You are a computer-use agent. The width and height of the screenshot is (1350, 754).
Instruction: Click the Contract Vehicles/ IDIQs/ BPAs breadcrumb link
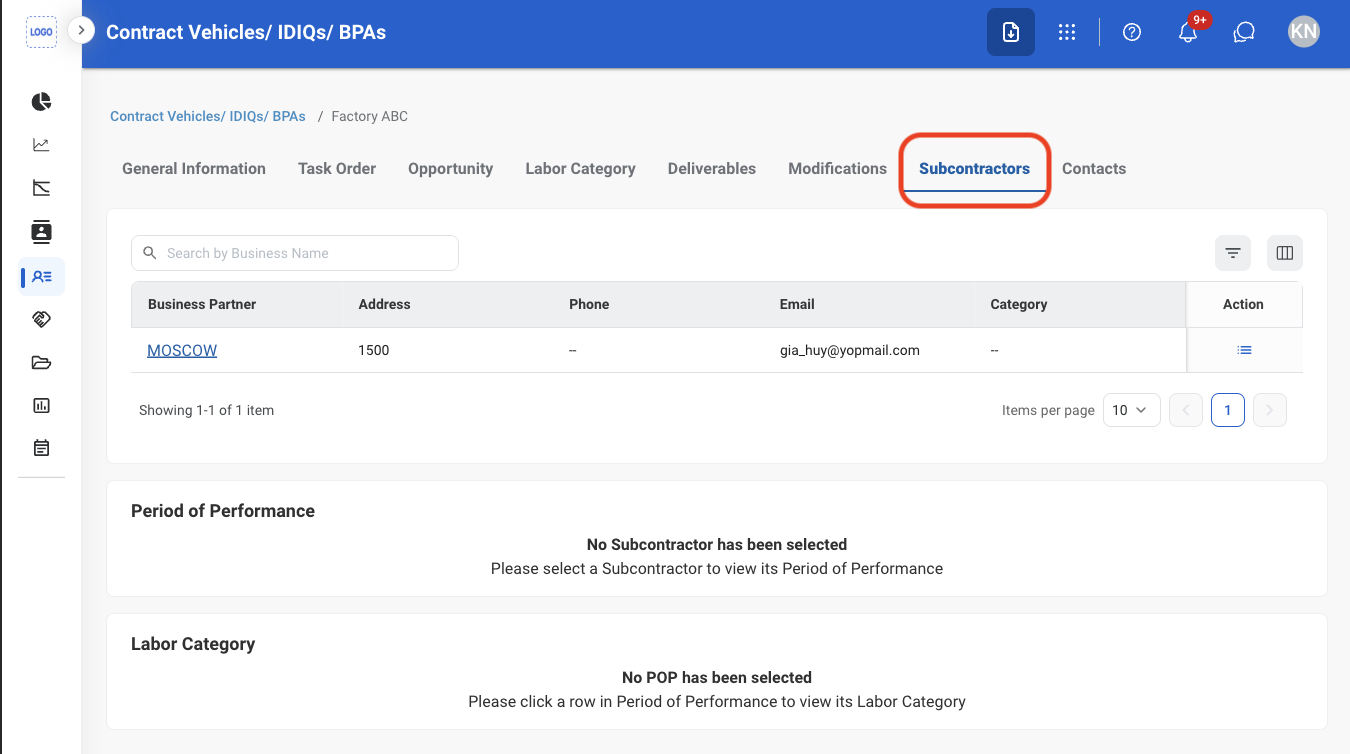(x=208, y=116)
